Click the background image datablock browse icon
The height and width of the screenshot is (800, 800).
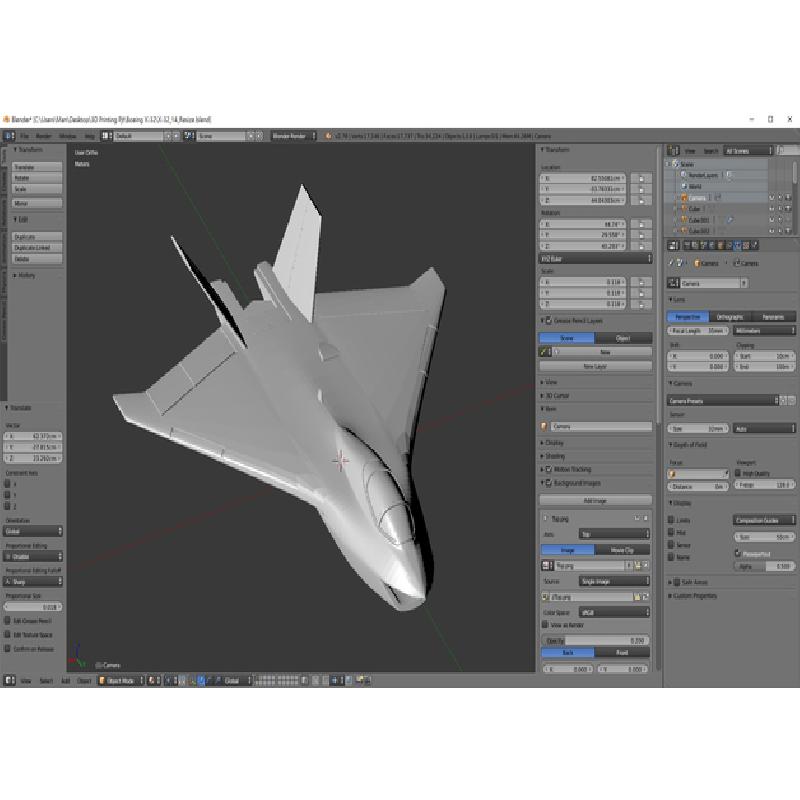547,566
